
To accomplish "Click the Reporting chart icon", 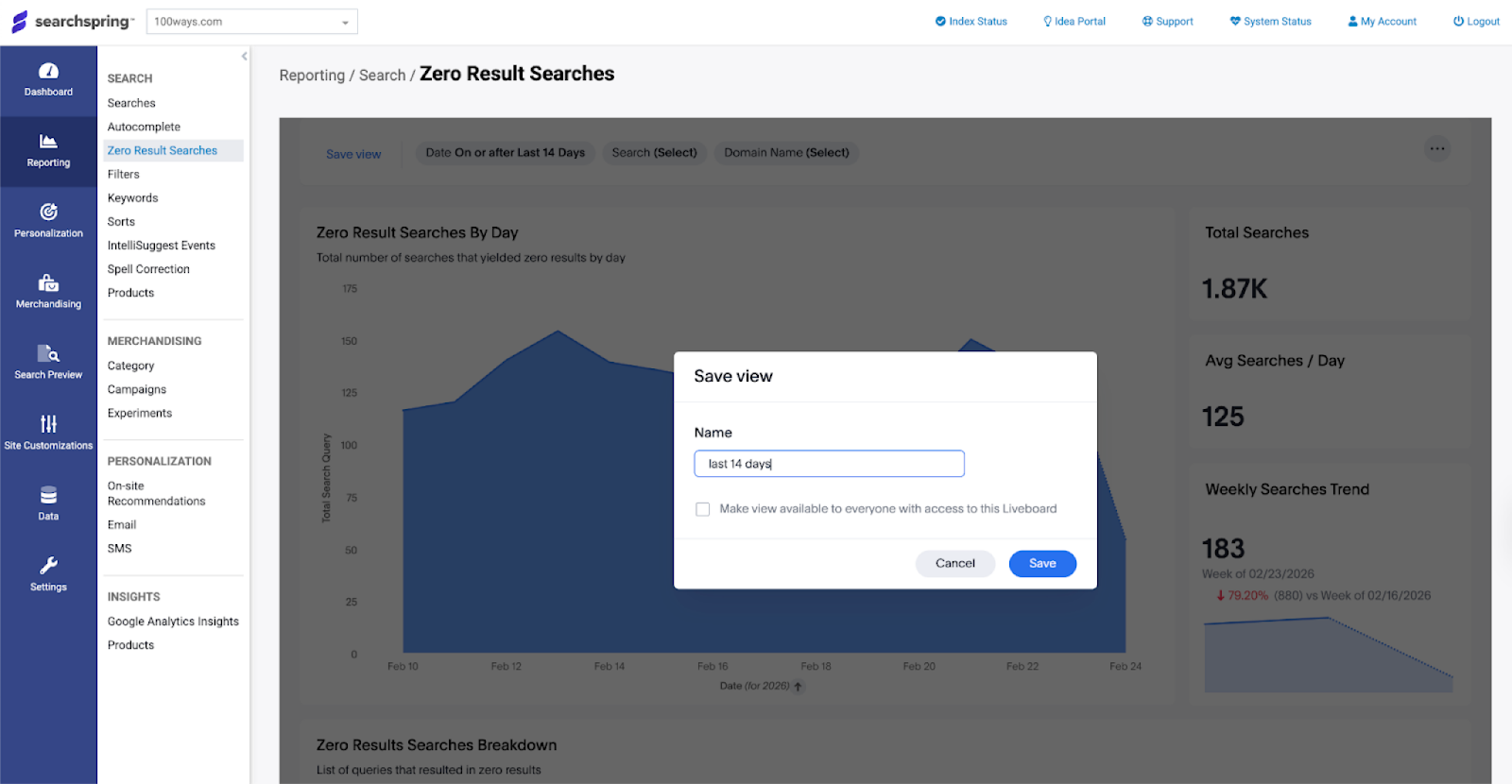I will coord(48,142).
